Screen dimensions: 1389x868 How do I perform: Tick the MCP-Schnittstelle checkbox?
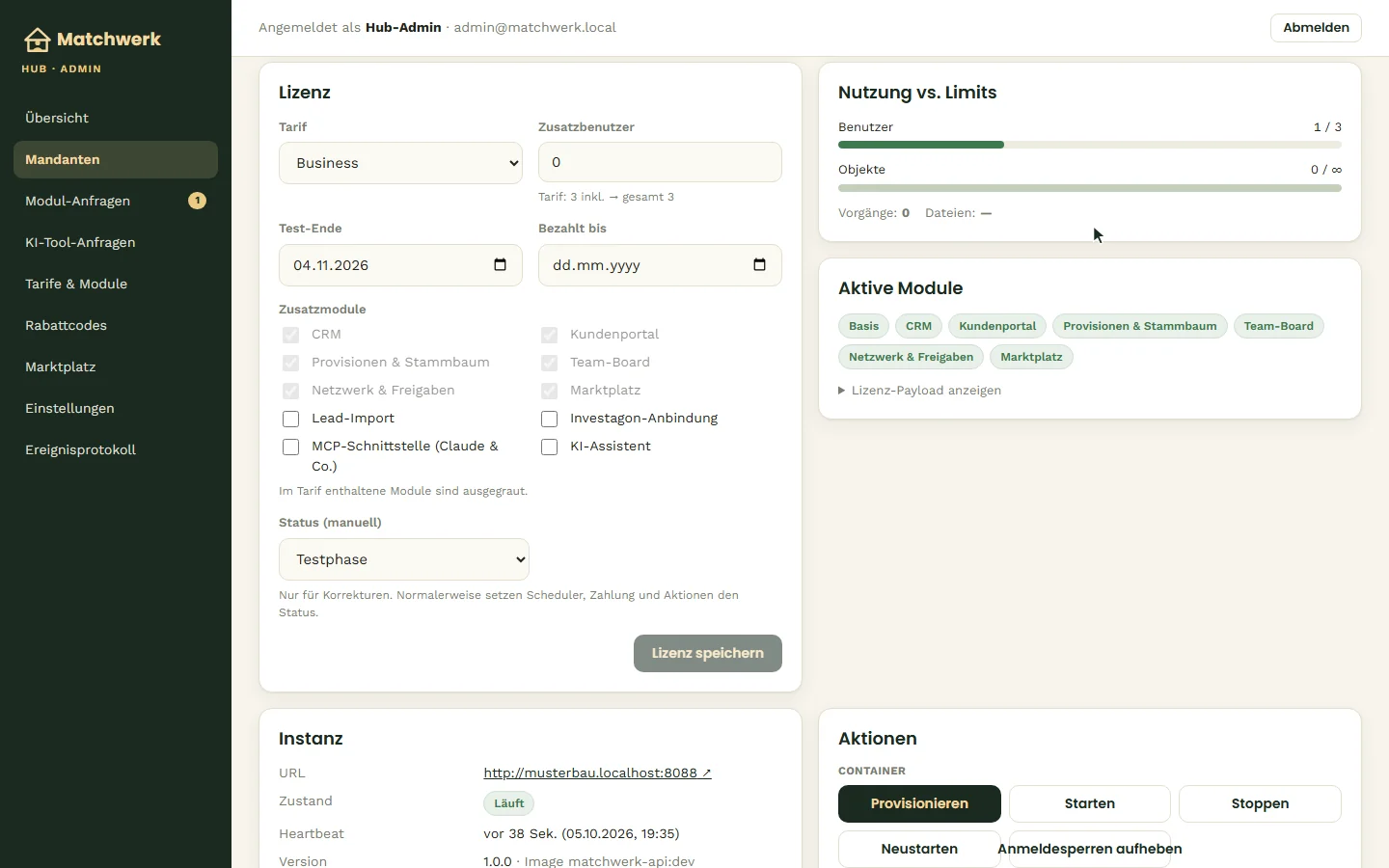(x=290, y=447)
